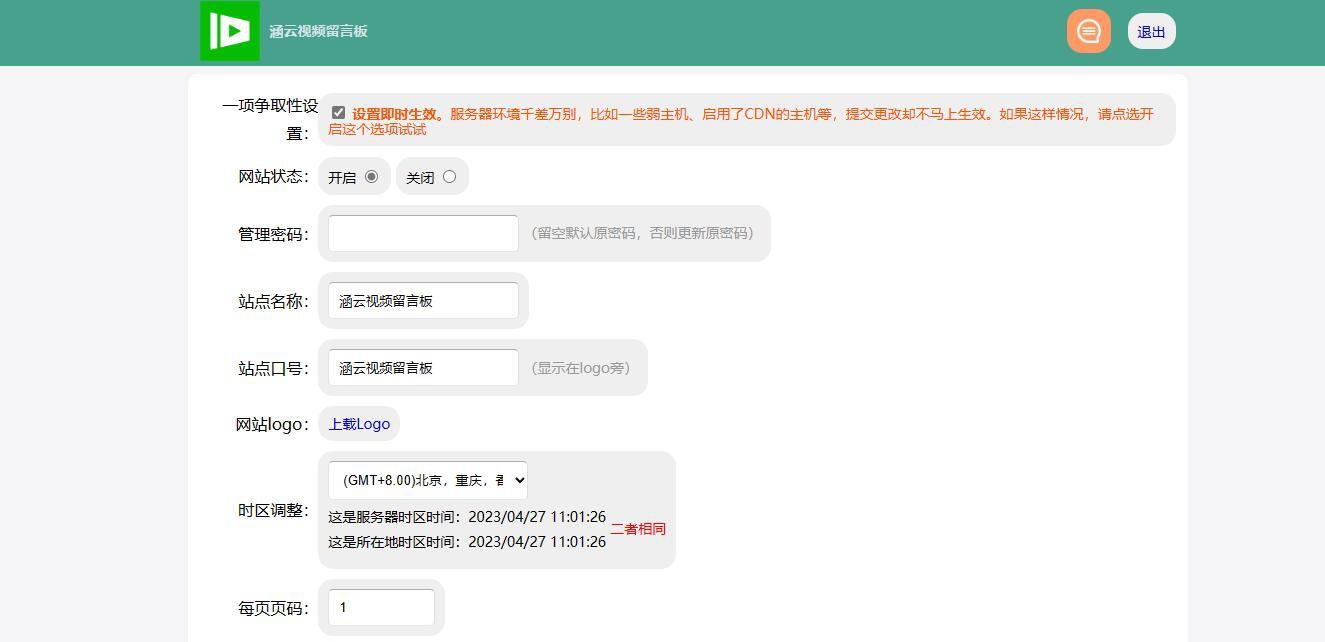Click the 所在地时区时间 line

pyautogui.click(x=466, y=542)
